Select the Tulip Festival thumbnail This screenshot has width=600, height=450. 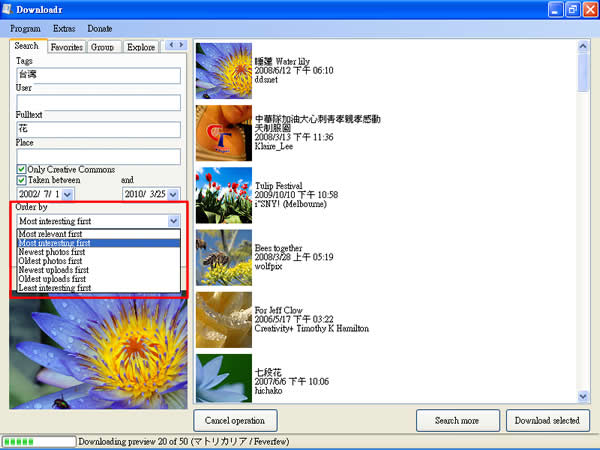point(224,195)
